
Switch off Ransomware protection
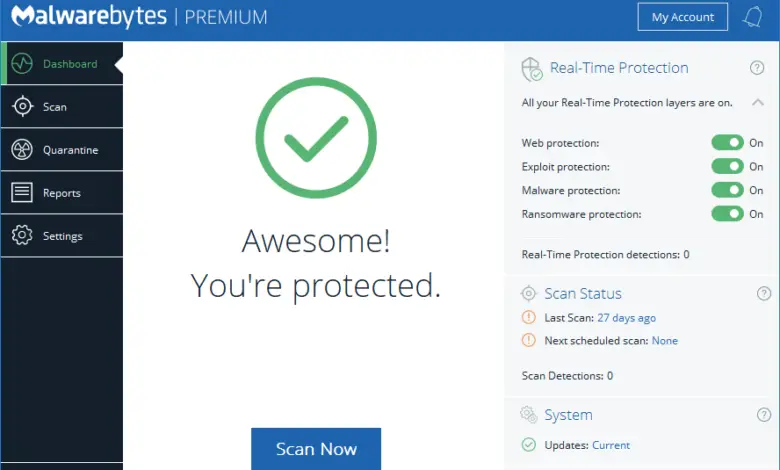click(727, 214)
